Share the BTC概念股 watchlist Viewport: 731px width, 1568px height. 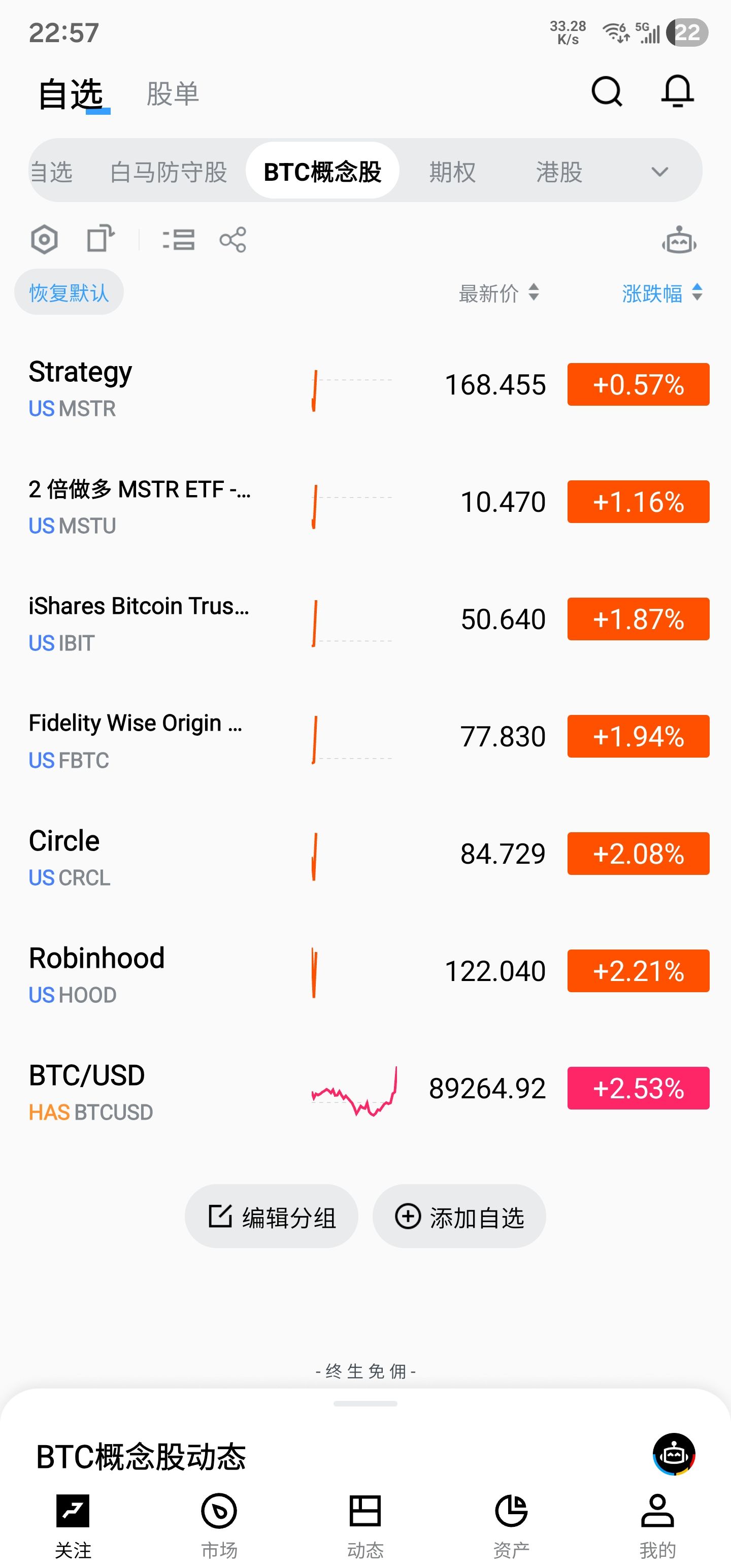click(232, 239)
